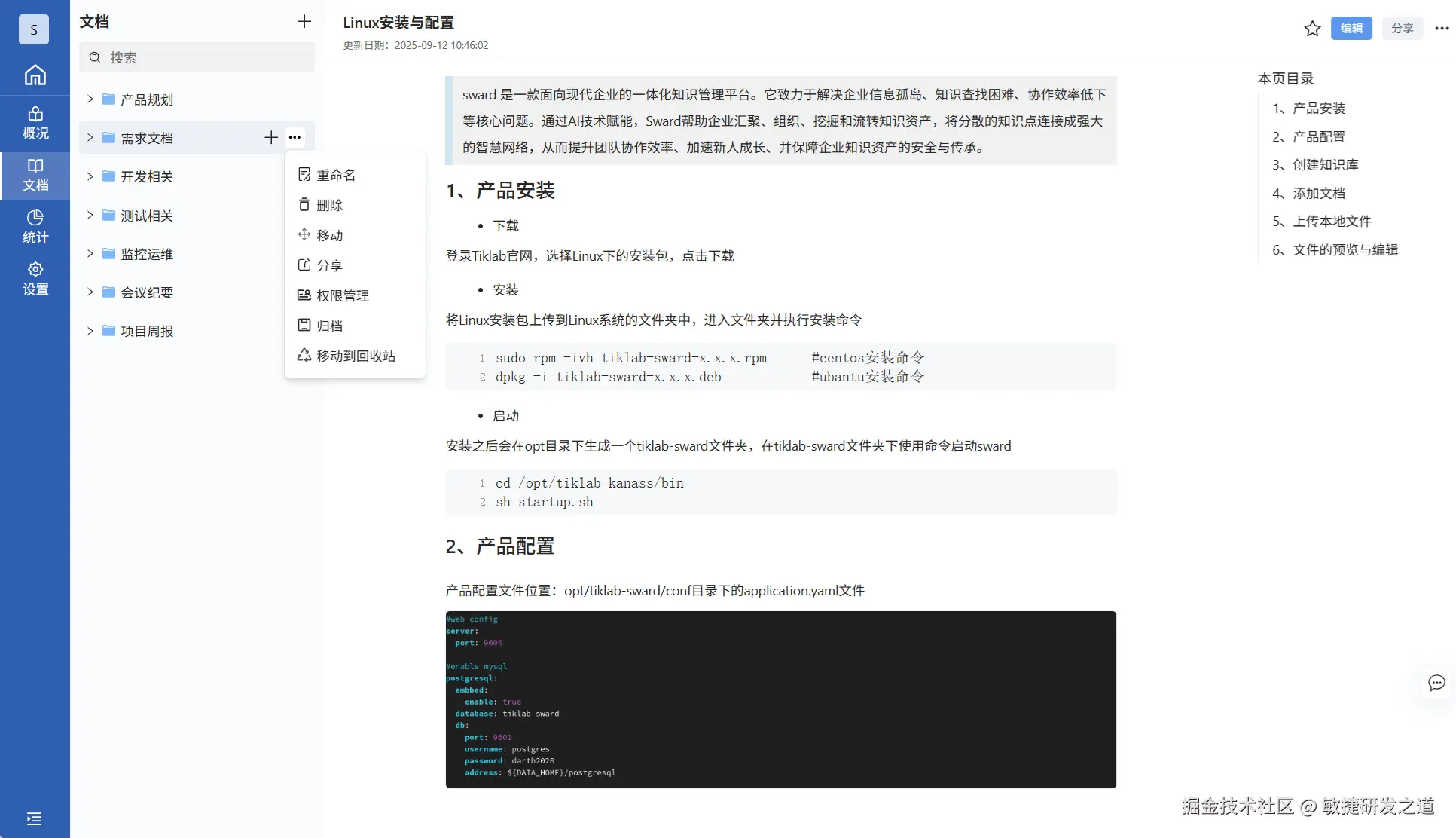The image size is (1456, 838).
Task: Expand the 监控运维 folder
Action: 90,254
